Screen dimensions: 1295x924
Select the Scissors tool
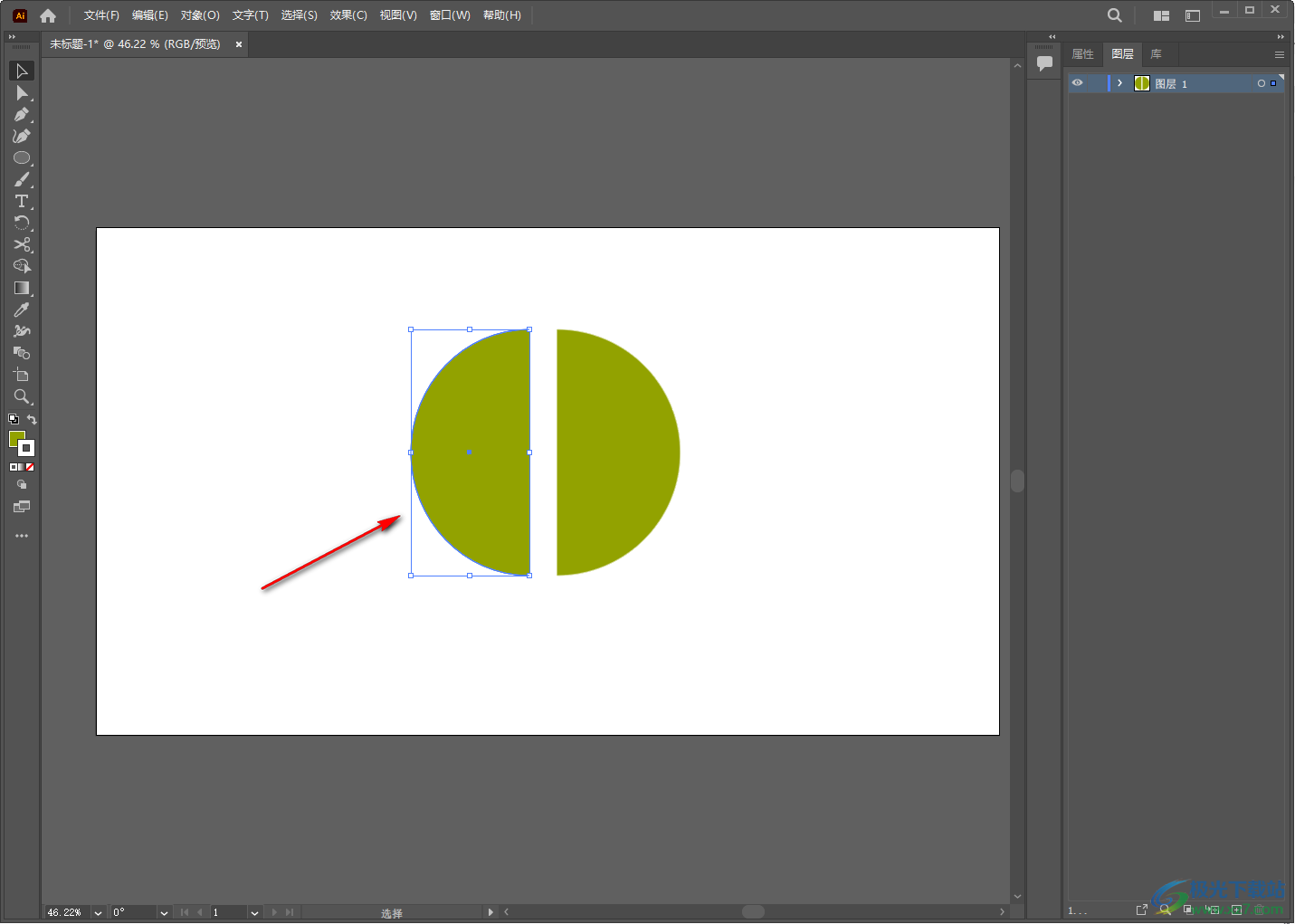(x=22, y=244)
